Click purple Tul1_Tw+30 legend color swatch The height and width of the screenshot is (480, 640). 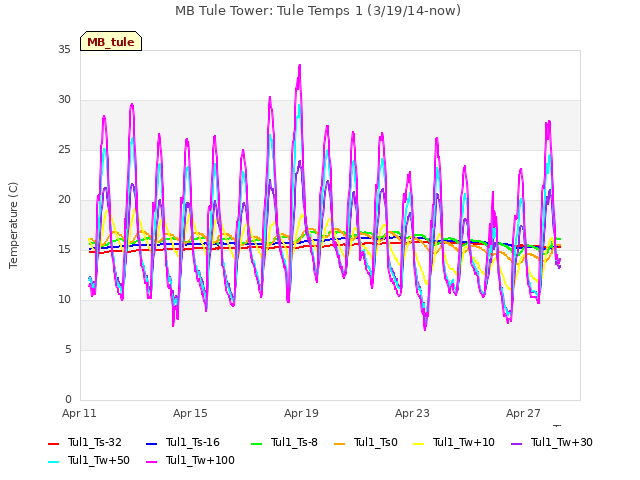(x=516, y=443)
